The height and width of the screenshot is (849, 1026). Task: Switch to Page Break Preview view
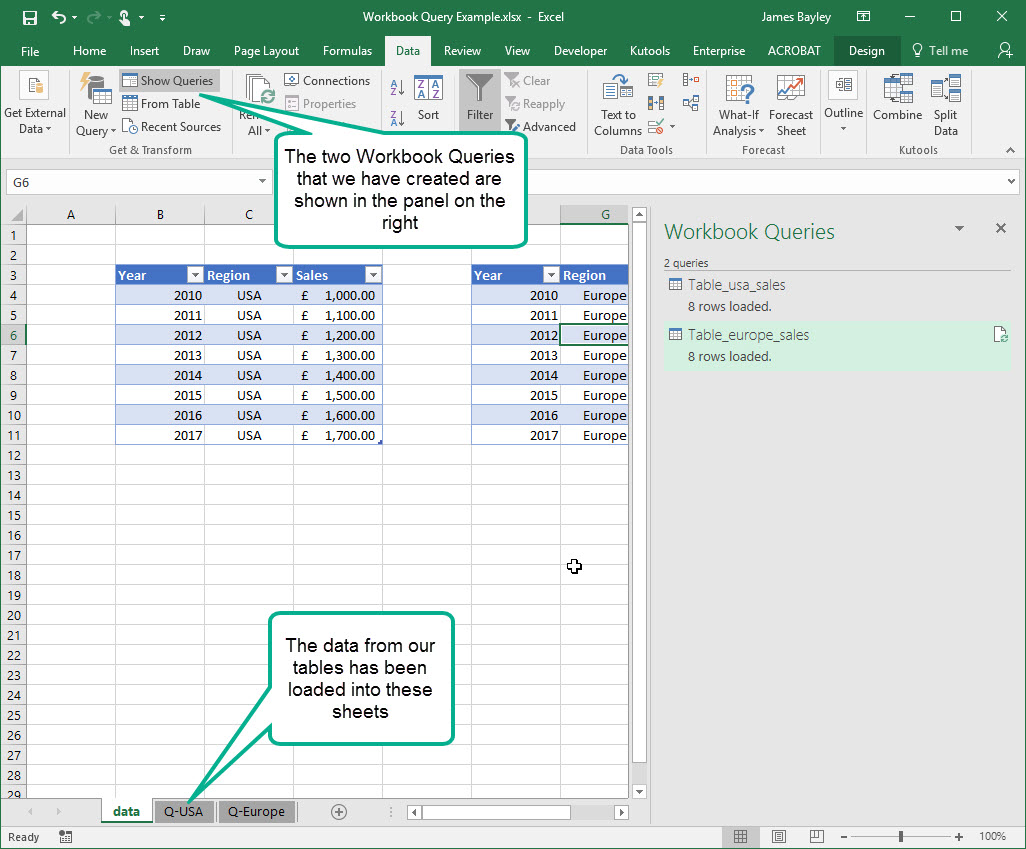tap(815, 836)
